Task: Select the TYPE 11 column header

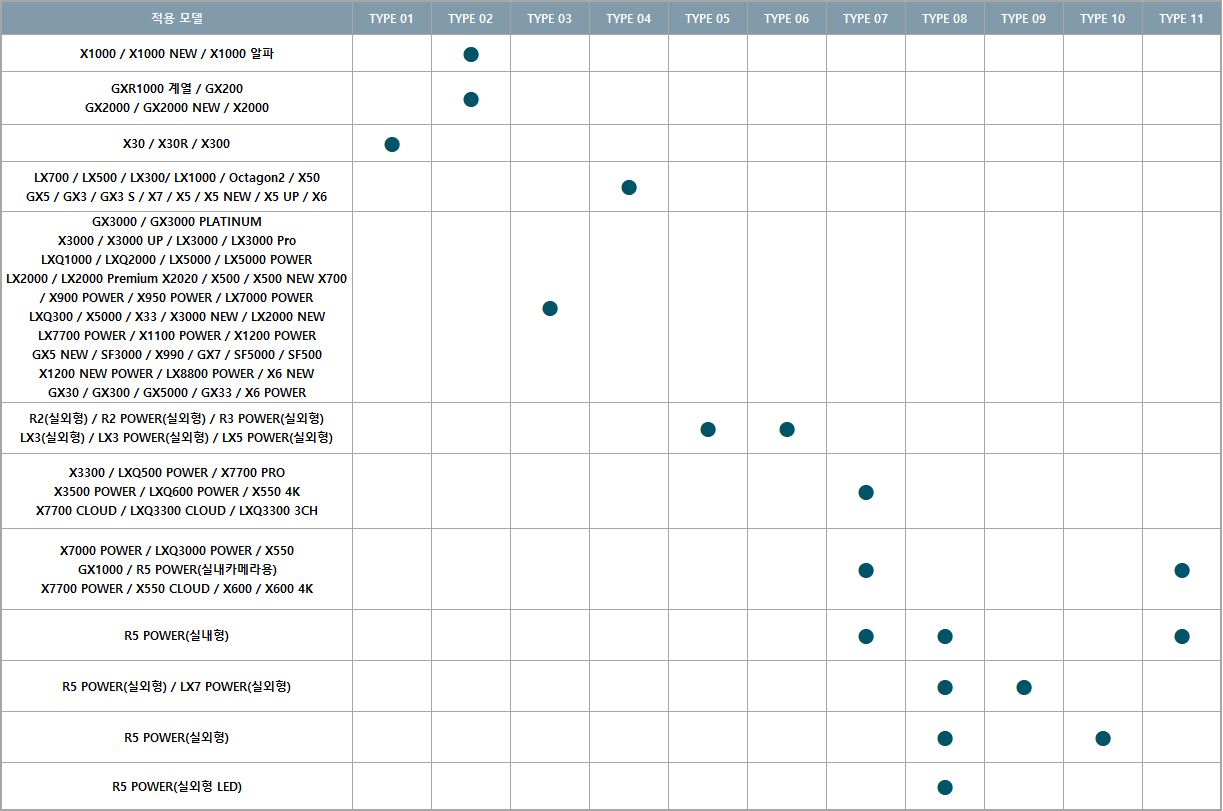Action: (x=1182, y=18)
